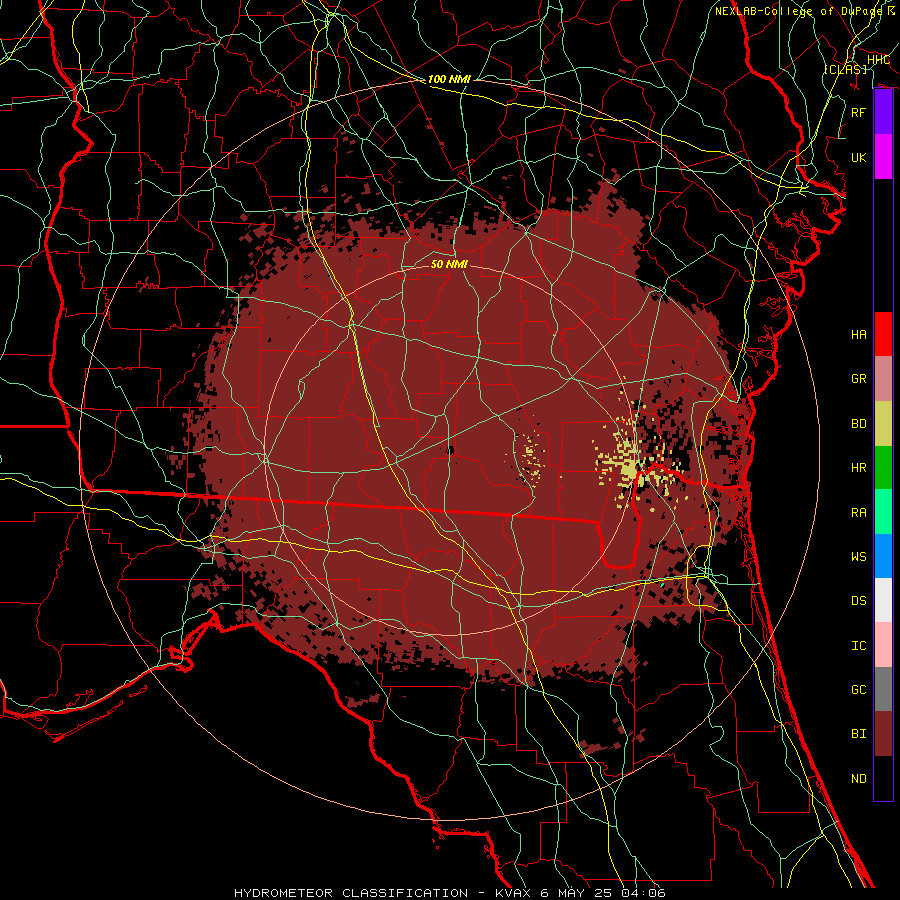This screenshot has width=900, height=900.
Task: Click the RF legend label
Action: coord(859,112)
